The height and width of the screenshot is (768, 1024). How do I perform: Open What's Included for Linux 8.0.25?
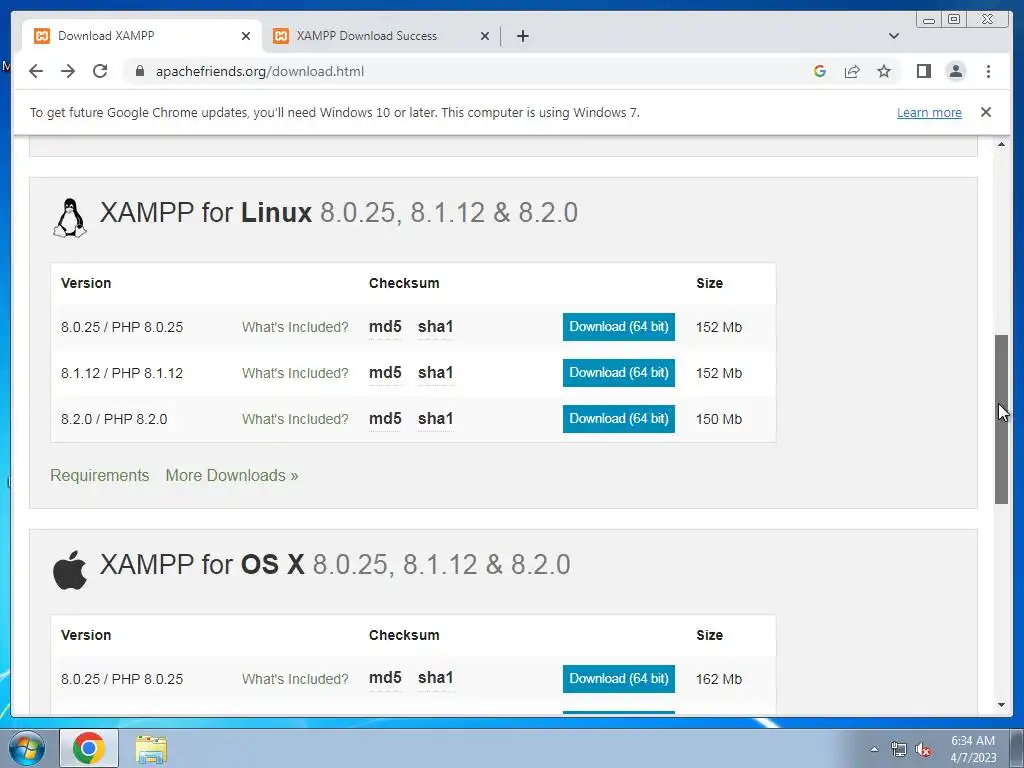click(295, 327)
